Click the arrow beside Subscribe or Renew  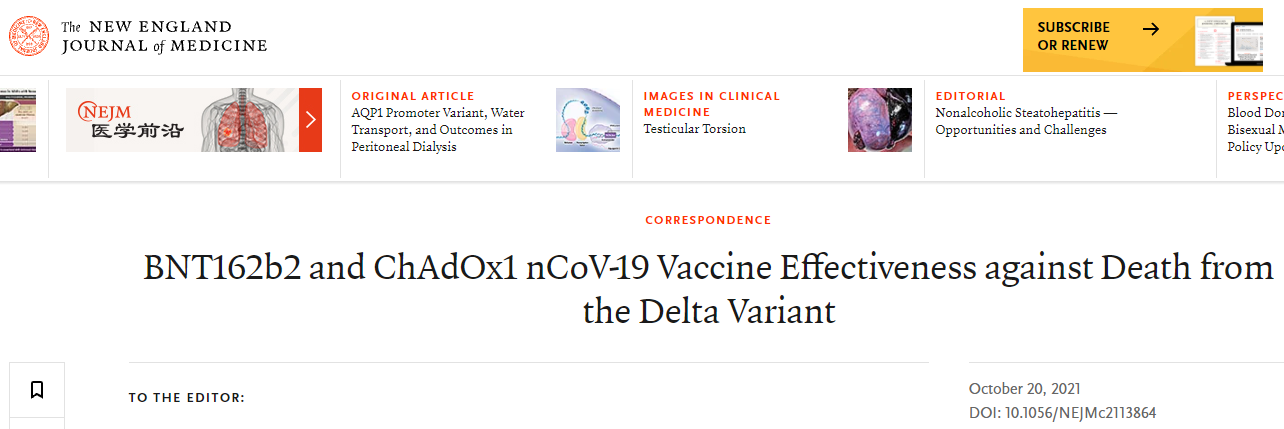click(1151, 29)
